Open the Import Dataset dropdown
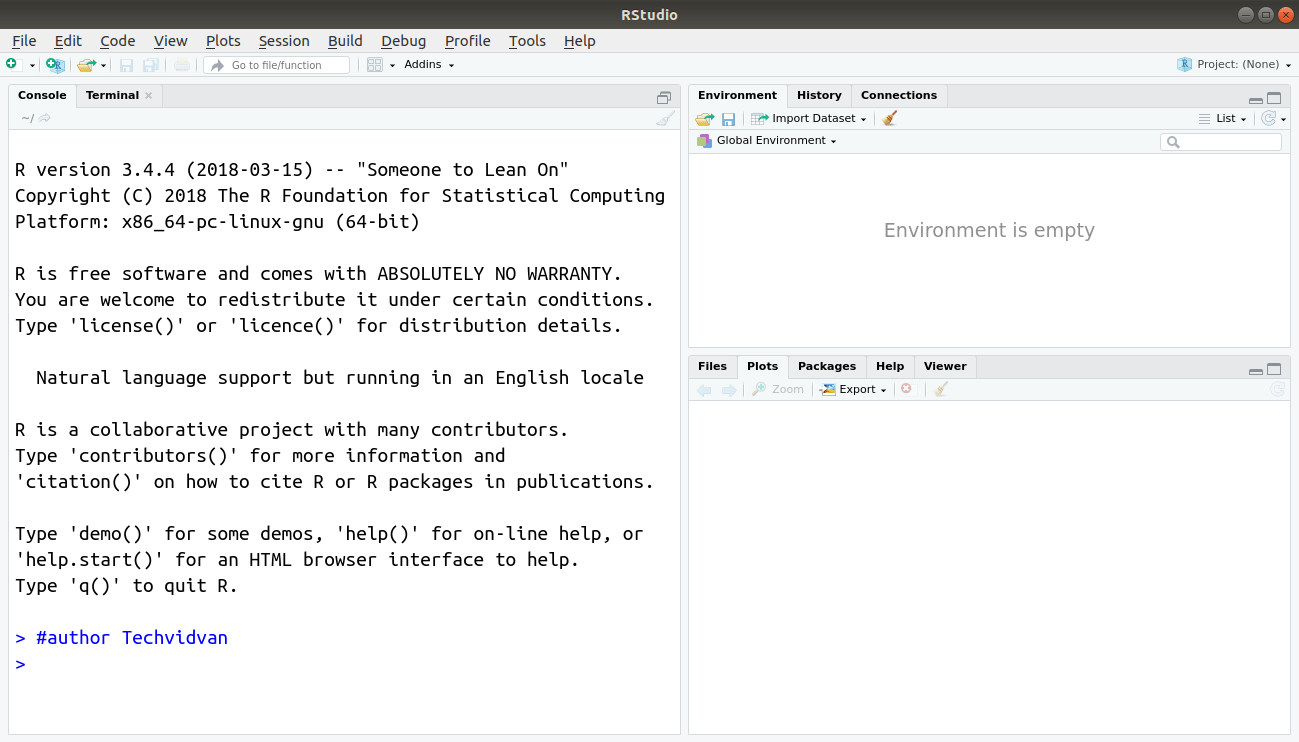This screenshot has width=1299, height=742. point(808,118)
